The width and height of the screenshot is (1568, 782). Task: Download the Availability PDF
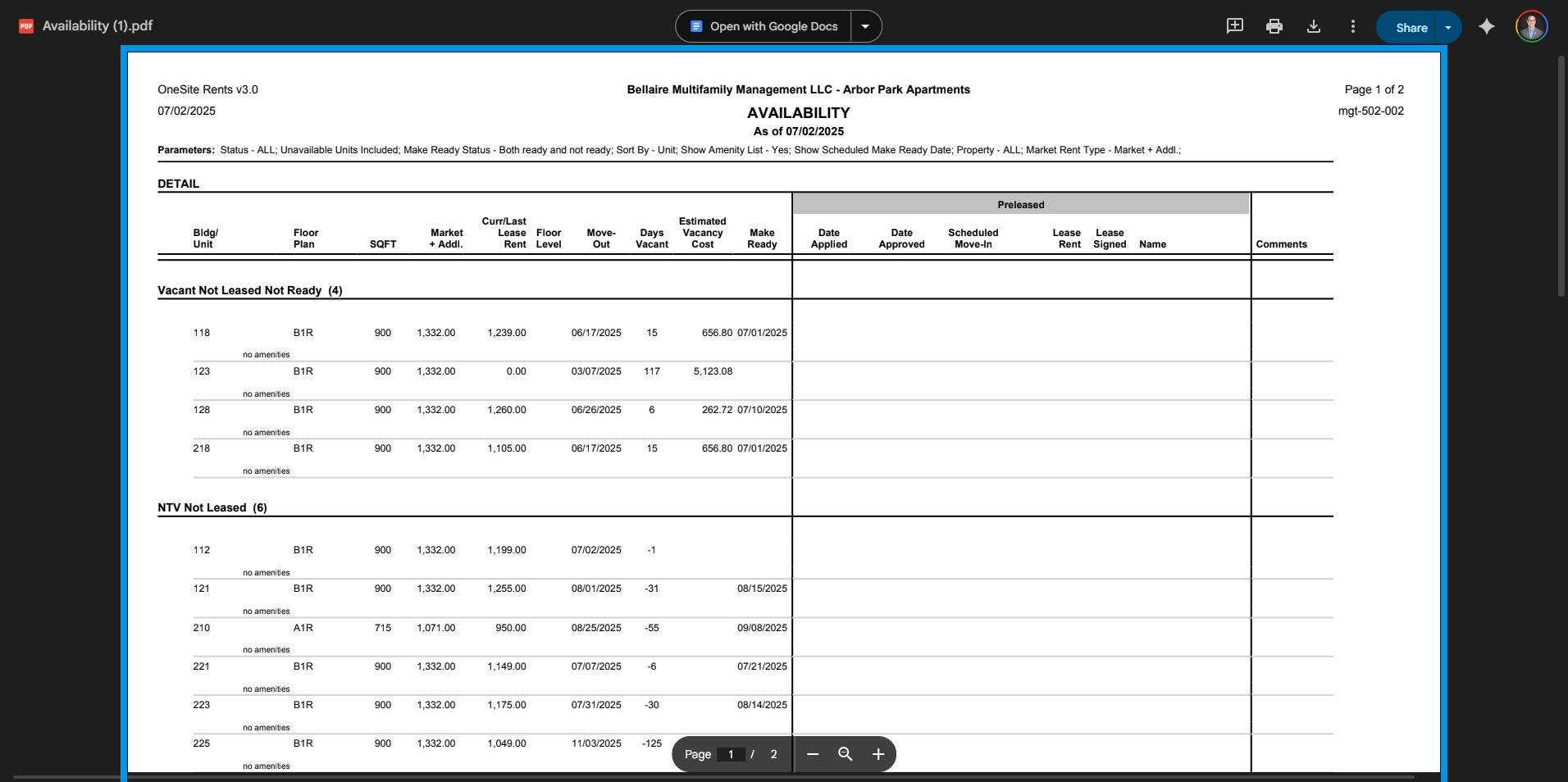(x=1313, y=25)
